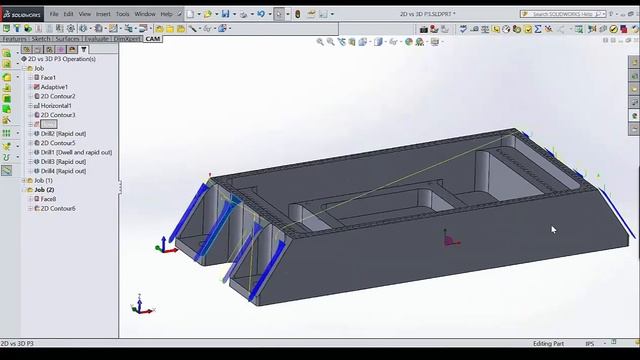Image resolution: width=640 pixels, height=360 pixels.
Task: Expand the Drill1 operation node
Action: coord(30,152)
